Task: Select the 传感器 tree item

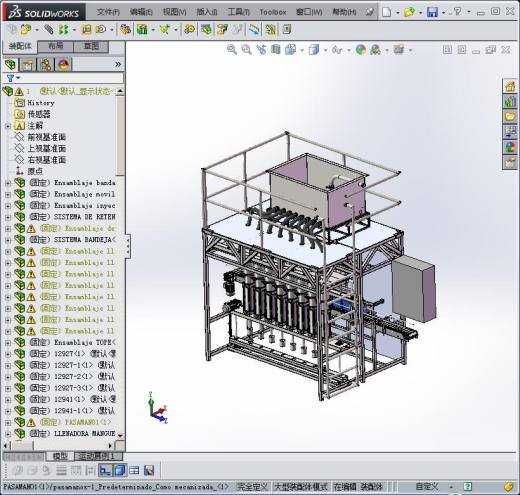Action: [x=39, y=114]
